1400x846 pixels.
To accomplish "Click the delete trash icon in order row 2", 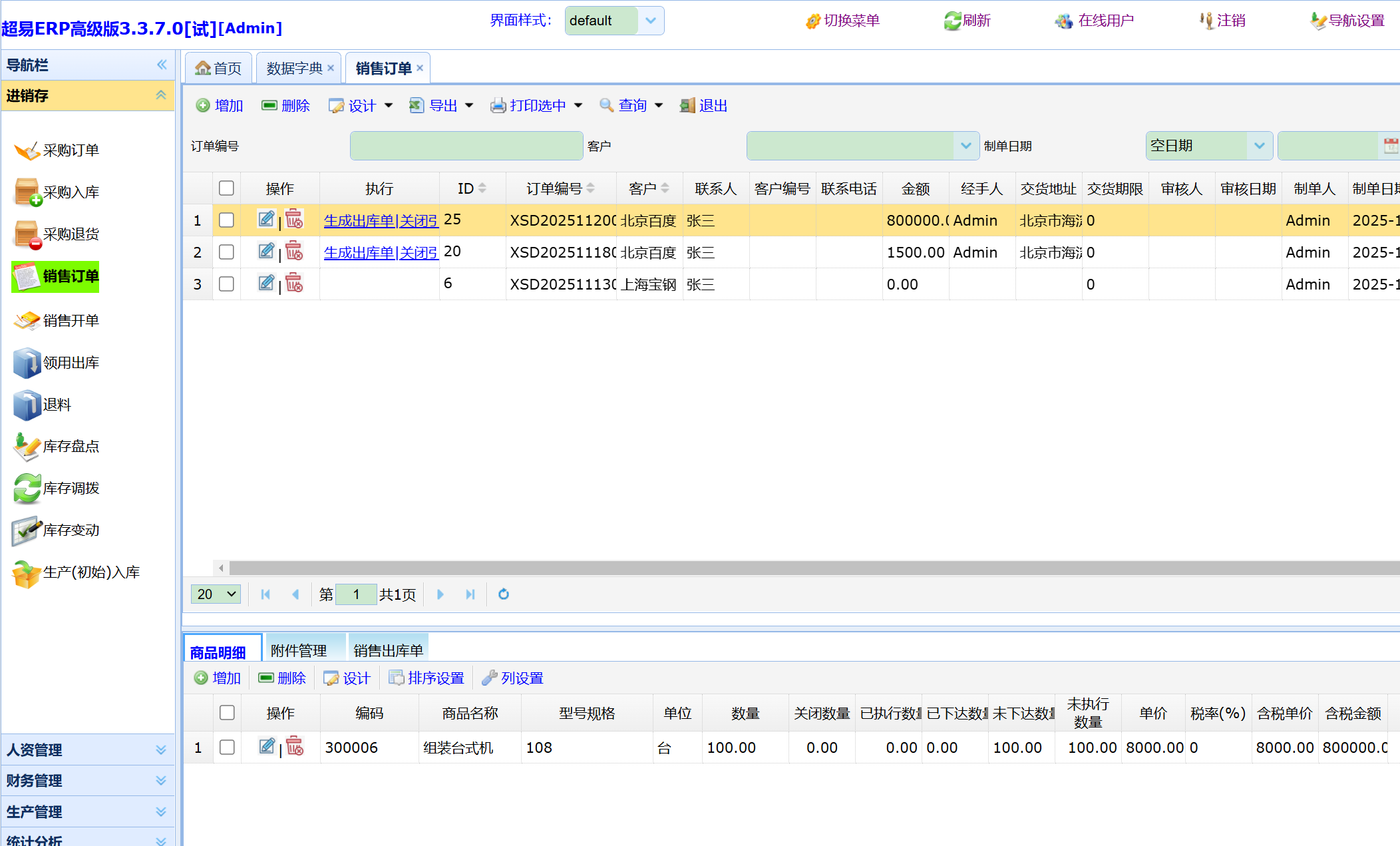I will tap(294, 251).
